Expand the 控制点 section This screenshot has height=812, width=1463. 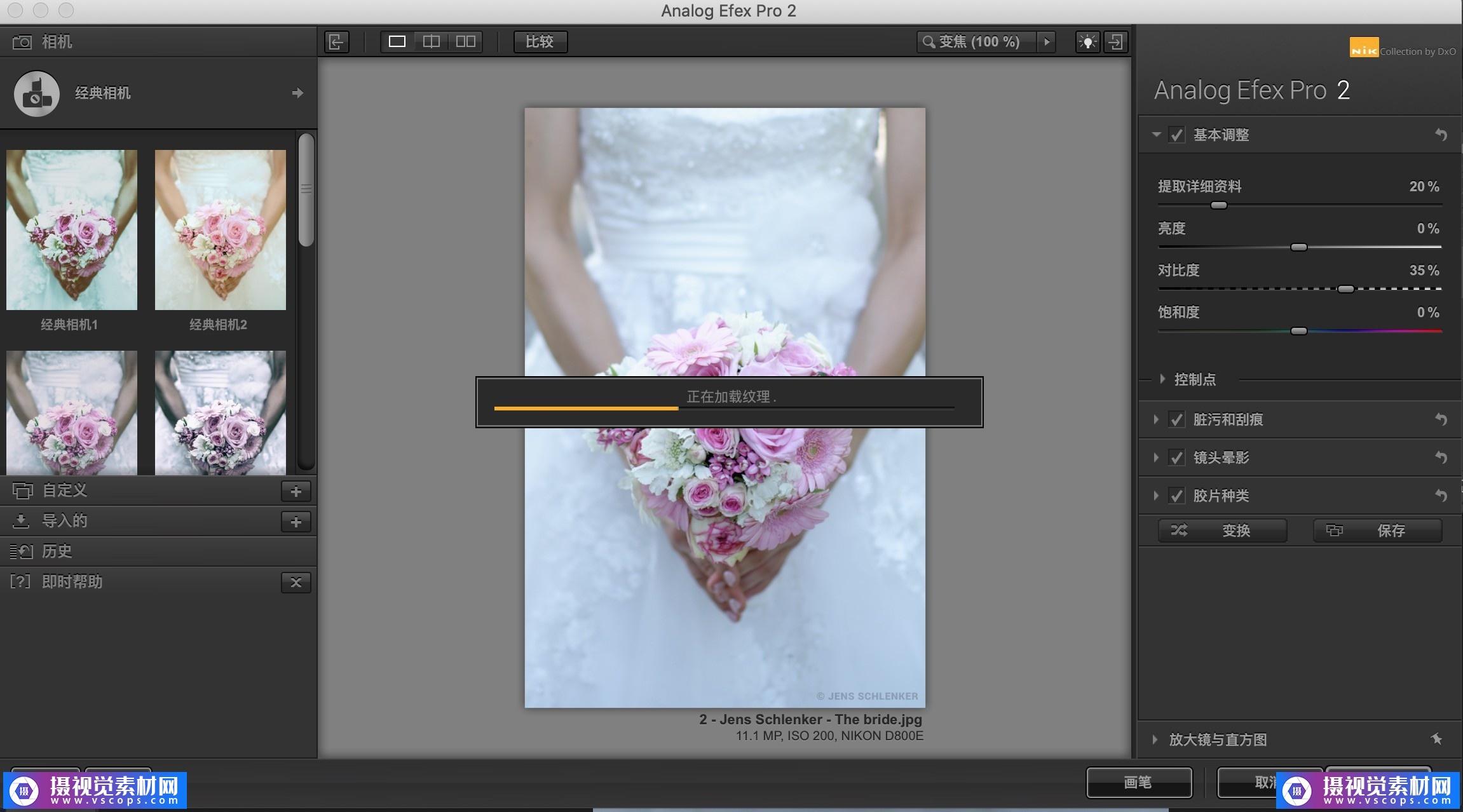coord(1162,379)
